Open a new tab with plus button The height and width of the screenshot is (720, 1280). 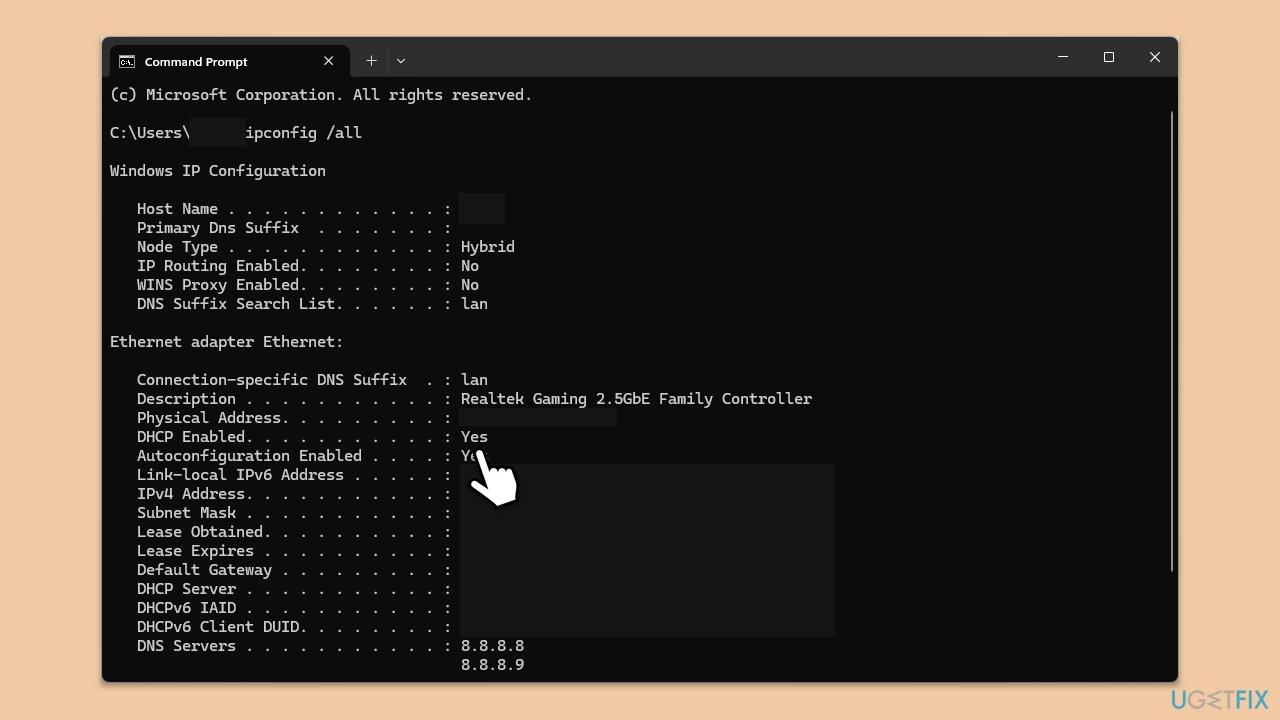coord(371,61)
